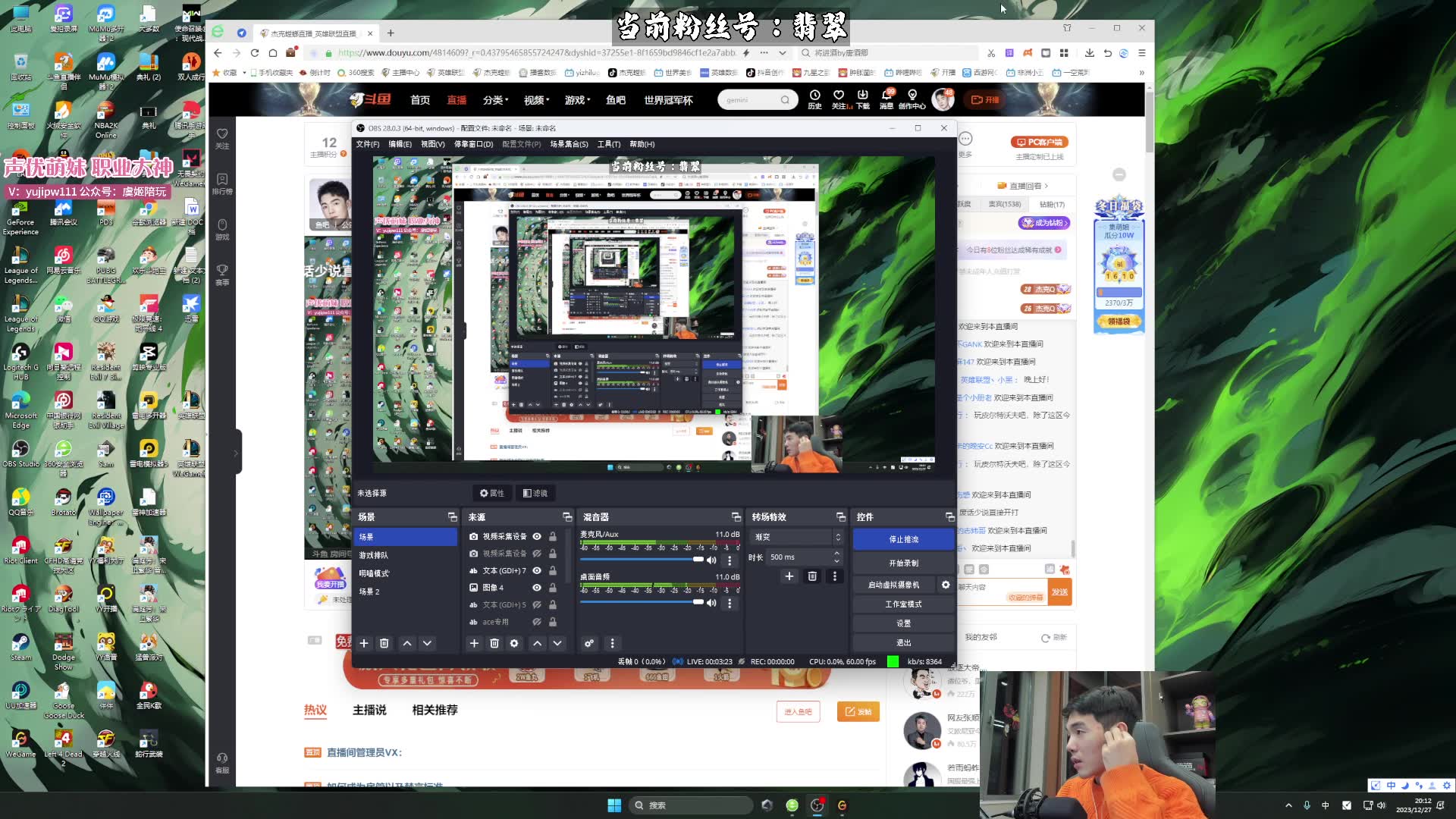Image resolution: width=1456 pixels, height=819 pixels.
Task: Toggle lock on ace专用 source
Action: coord(553,622)
